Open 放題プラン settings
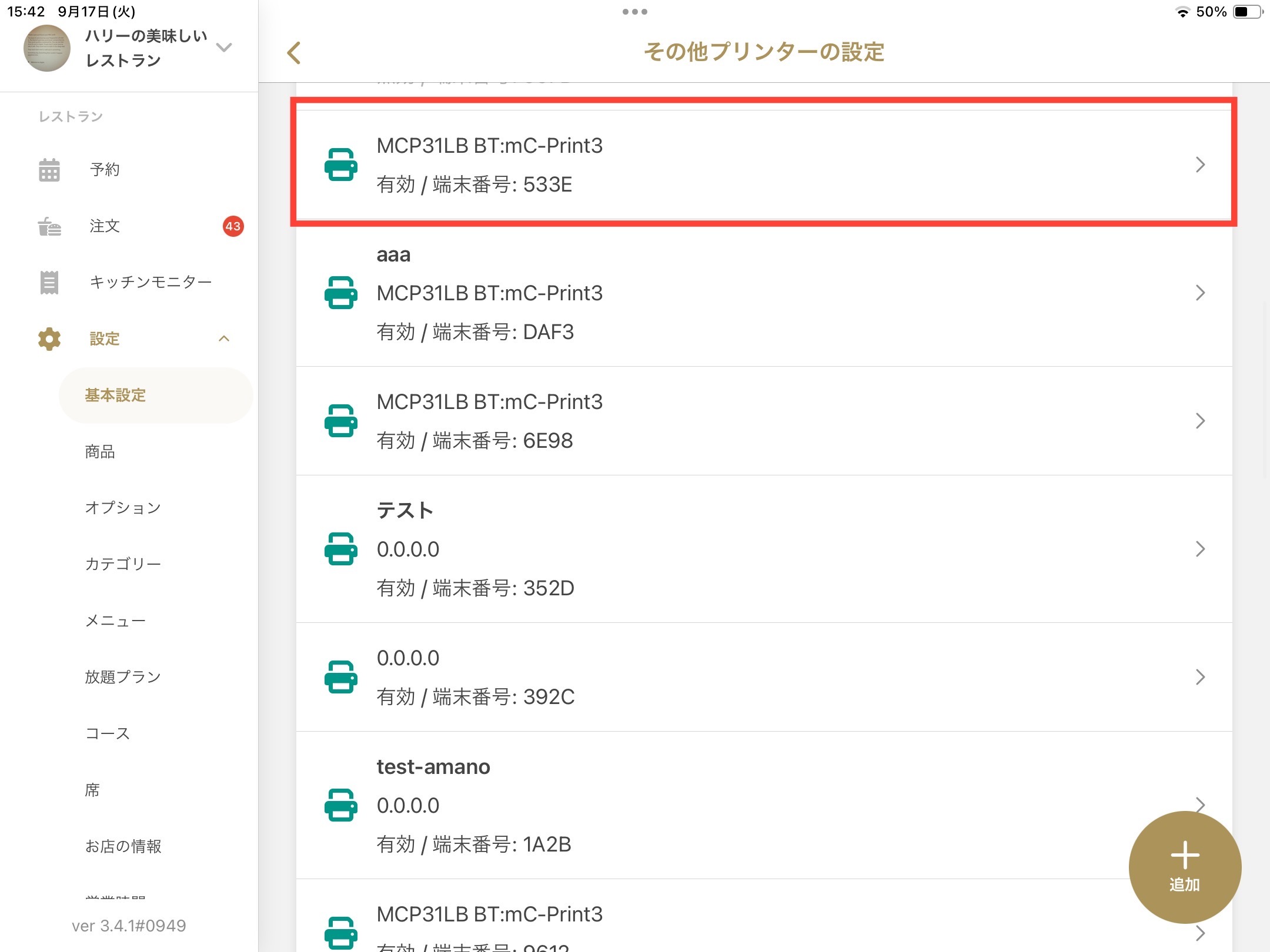Image resolution: width=1270 pixels, height=952 pixels. pos(123,677)
